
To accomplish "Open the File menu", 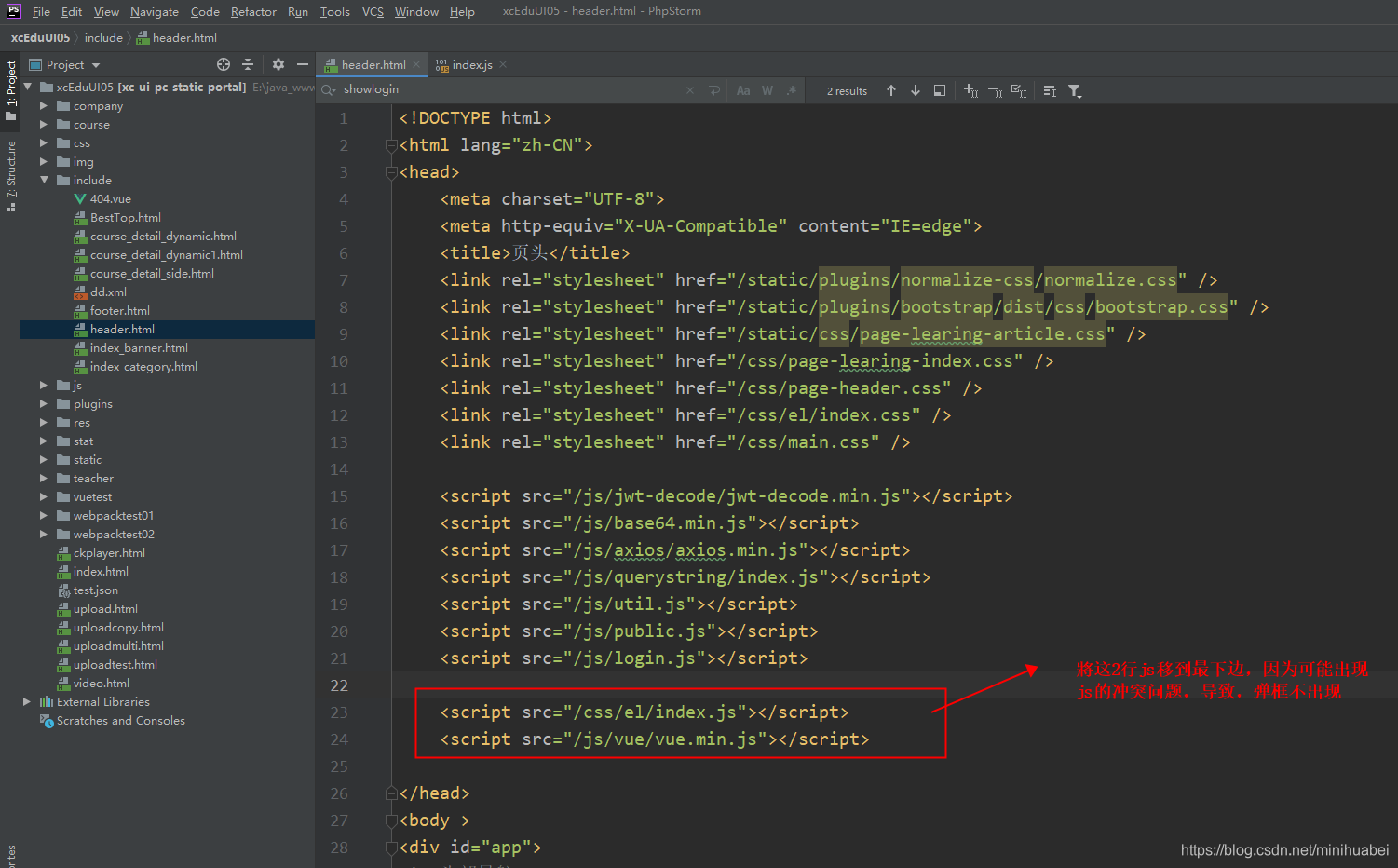I will (x=41, y=11).
